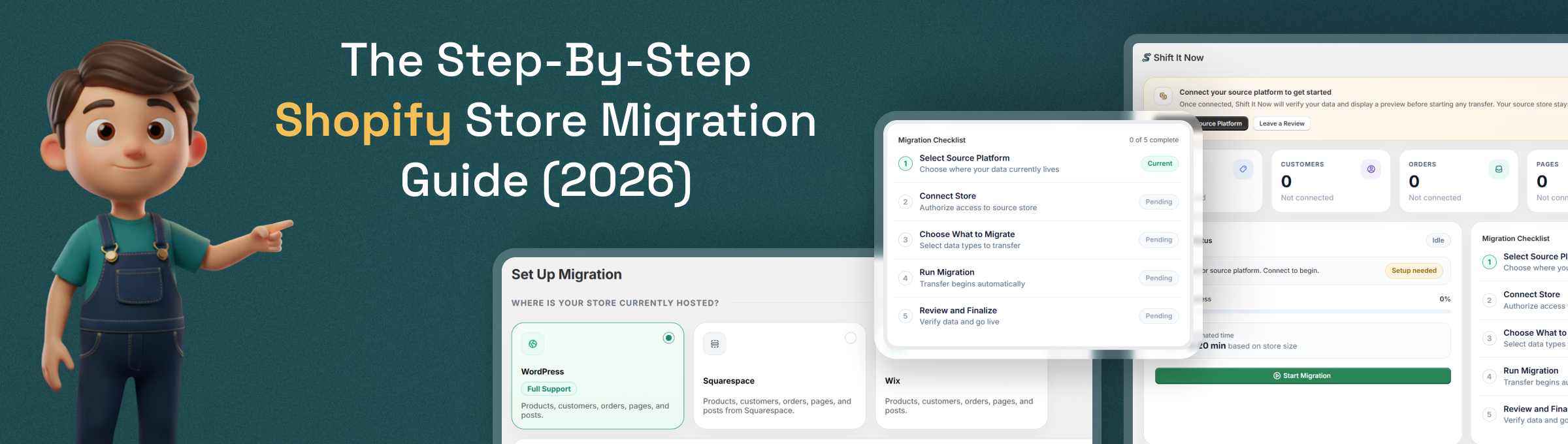
Task: Click step 2 circle beside Connect Store
Action: [x=906, y=202]
